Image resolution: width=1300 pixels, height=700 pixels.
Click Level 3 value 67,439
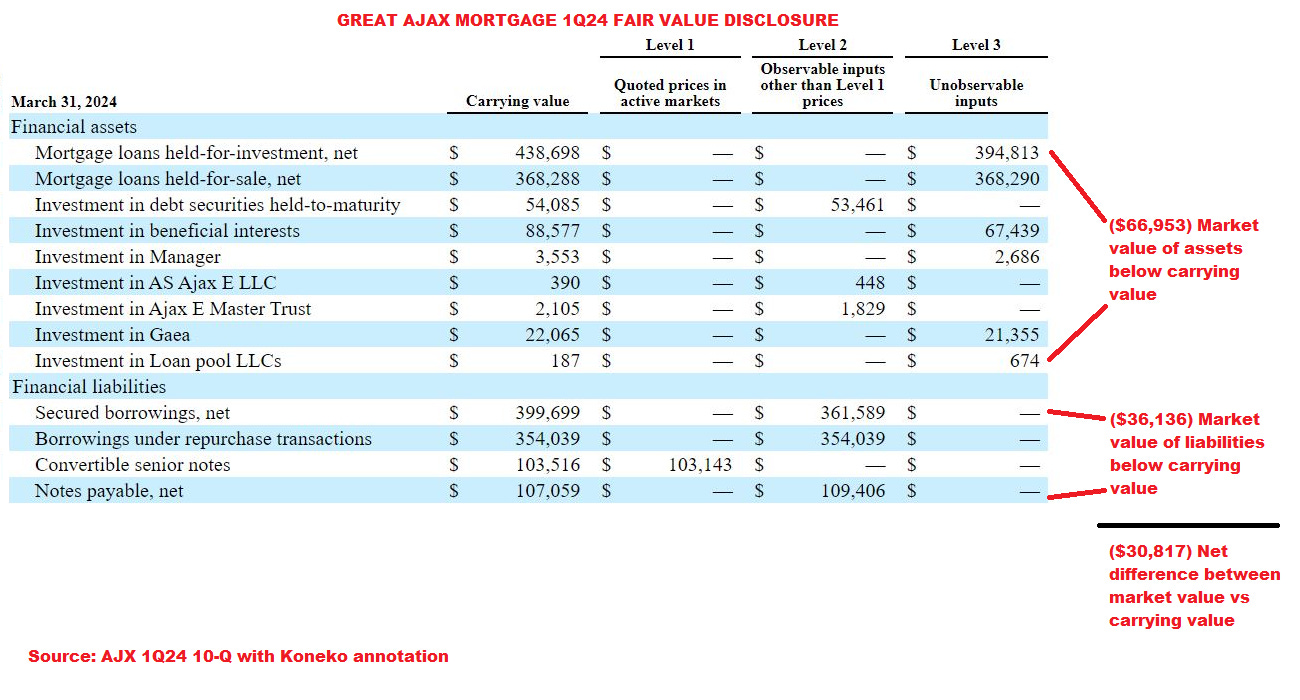tap(1012, 231)
